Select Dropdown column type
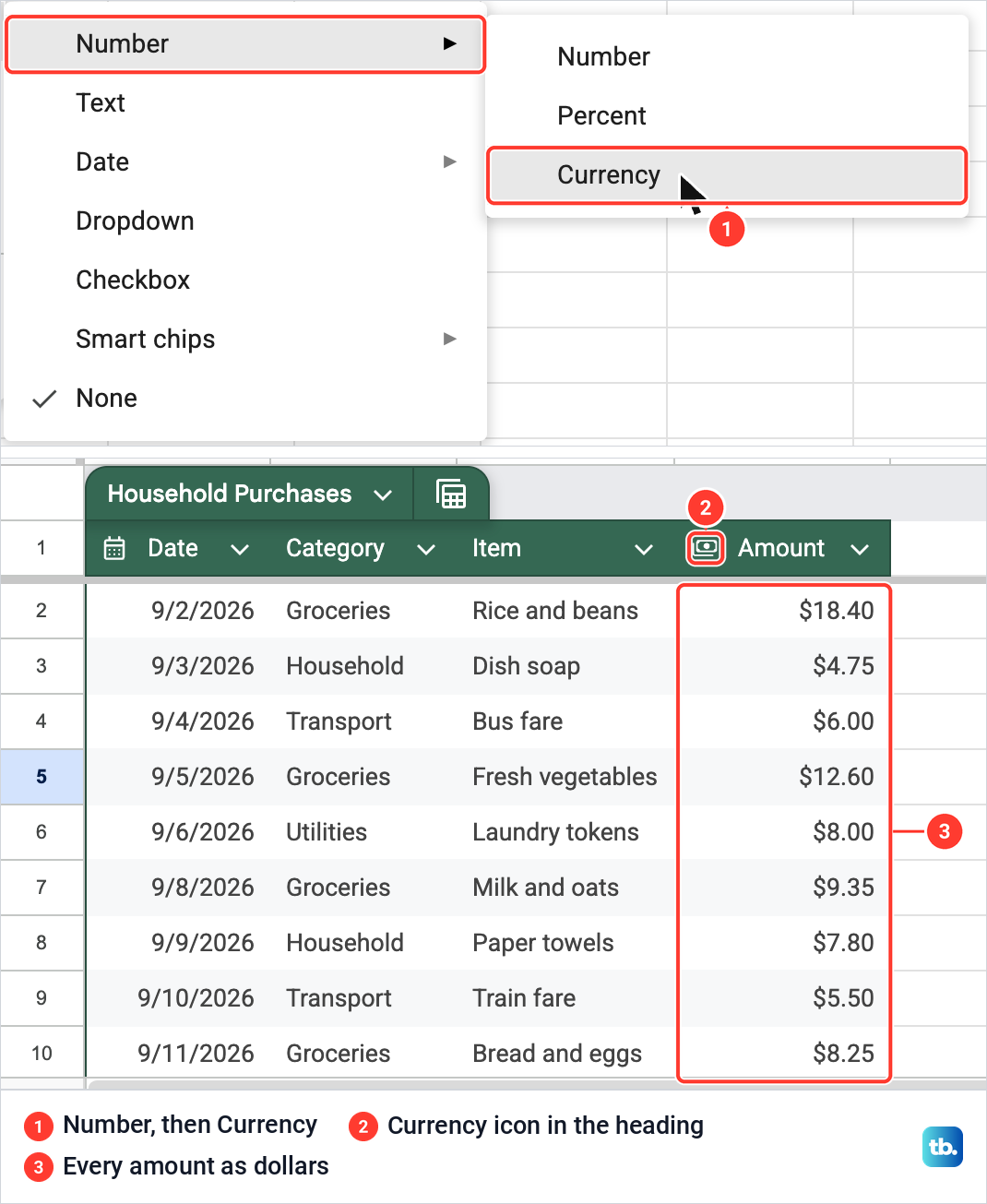The height and width of the screenshot is (1204, 987). 245,221
